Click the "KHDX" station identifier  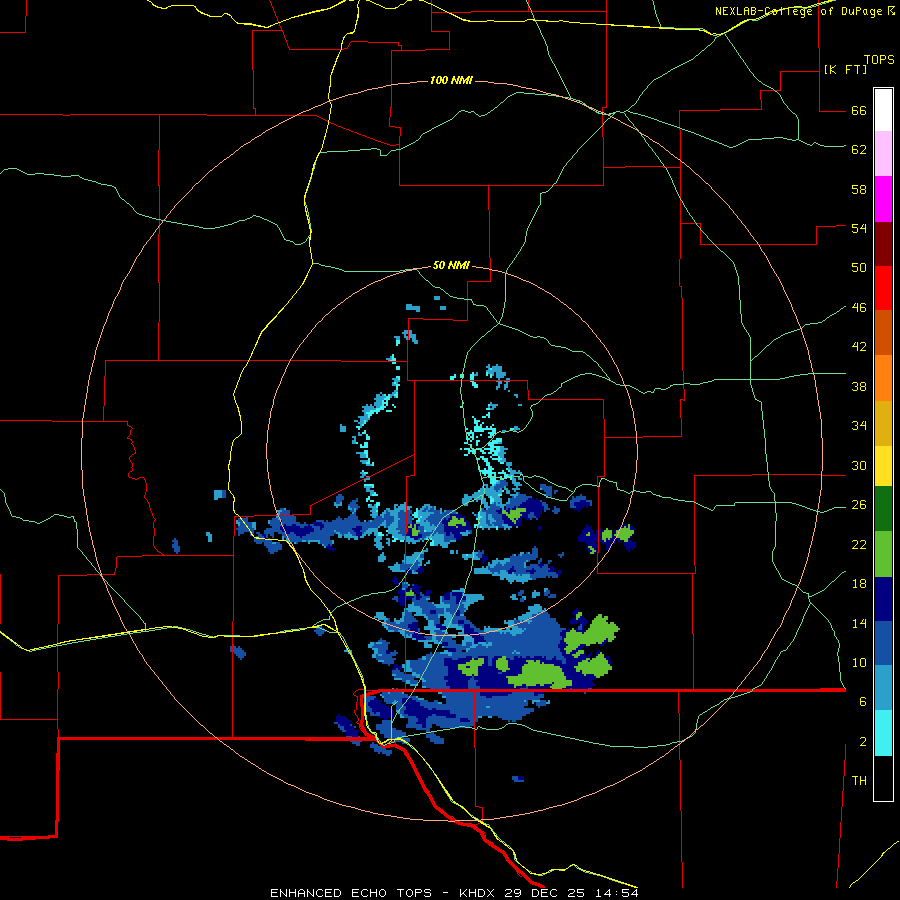tap(478, 893)
